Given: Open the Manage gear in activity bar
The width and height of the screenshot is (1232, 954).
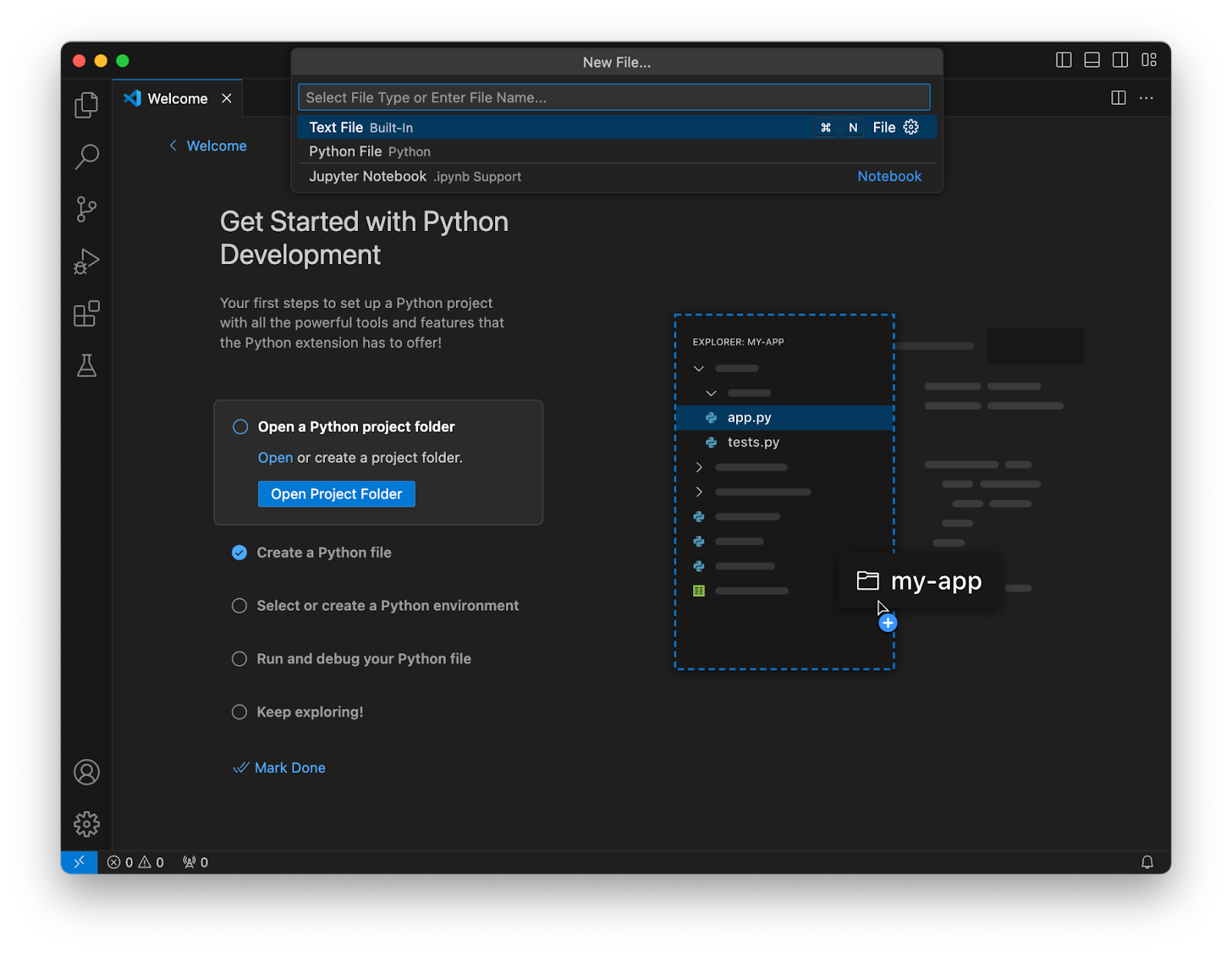Looking at the screenshot, I should pyautogui.click(x=86, y=824).
